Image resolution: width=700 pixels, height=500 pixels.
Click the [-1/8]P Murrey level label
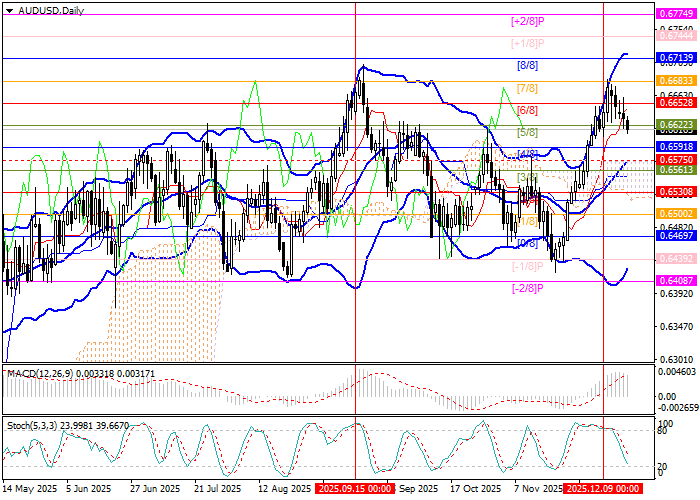[x=528, y=267]
